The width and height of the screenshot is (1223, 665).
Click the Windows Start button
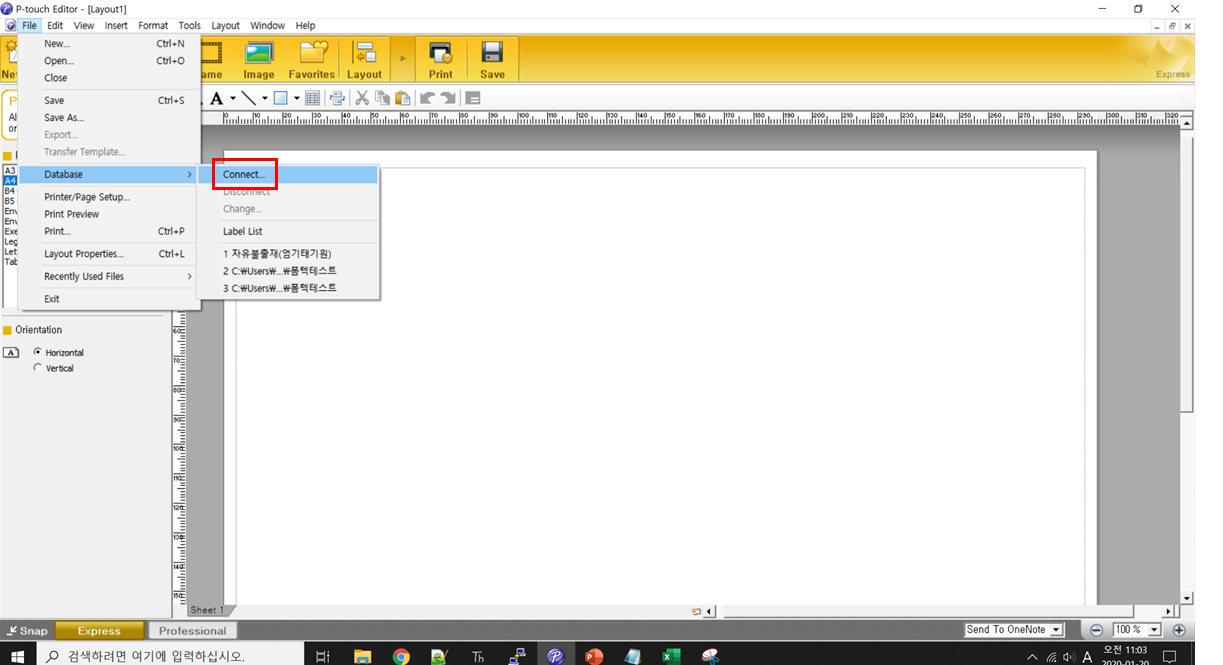coord(16,656)
